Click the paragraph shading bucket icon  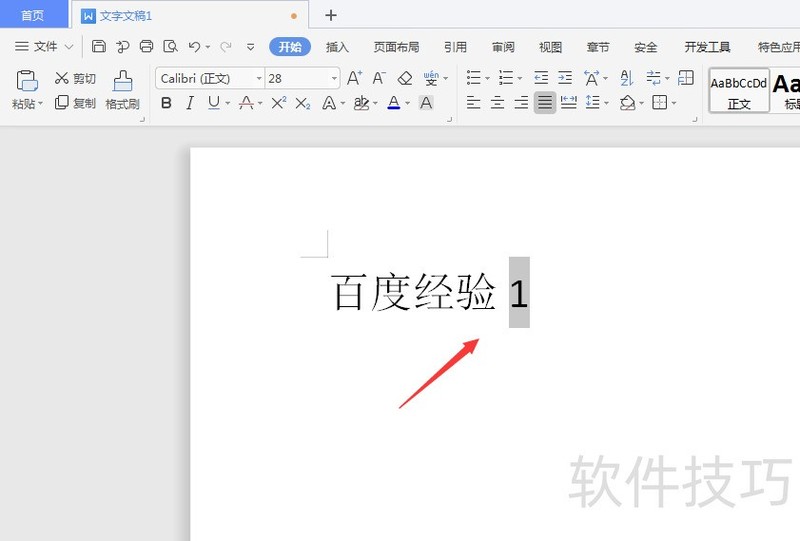628,103
